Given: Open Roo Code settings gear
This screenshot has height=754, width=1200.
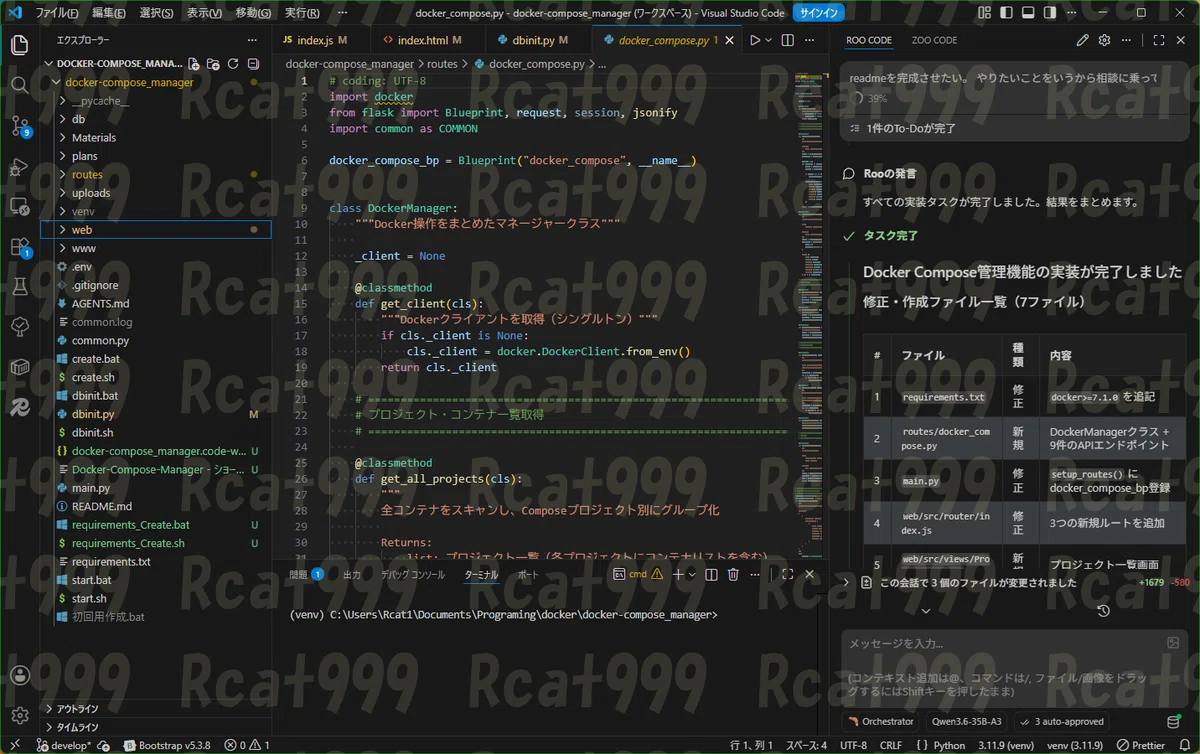Looking at the screenshot, I should (1105, 40).
